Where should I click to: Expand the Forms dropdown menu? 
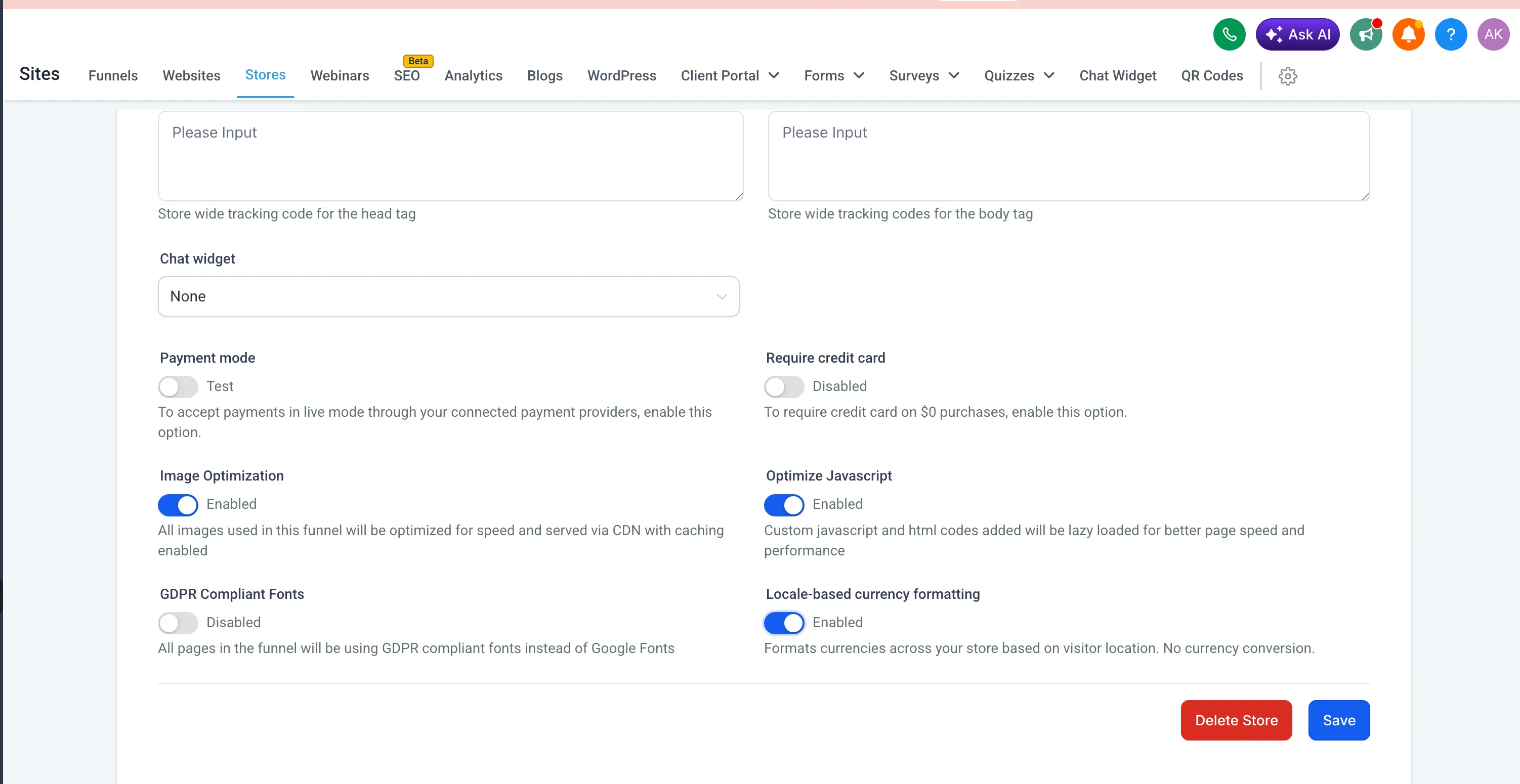[x=834, y=75]
